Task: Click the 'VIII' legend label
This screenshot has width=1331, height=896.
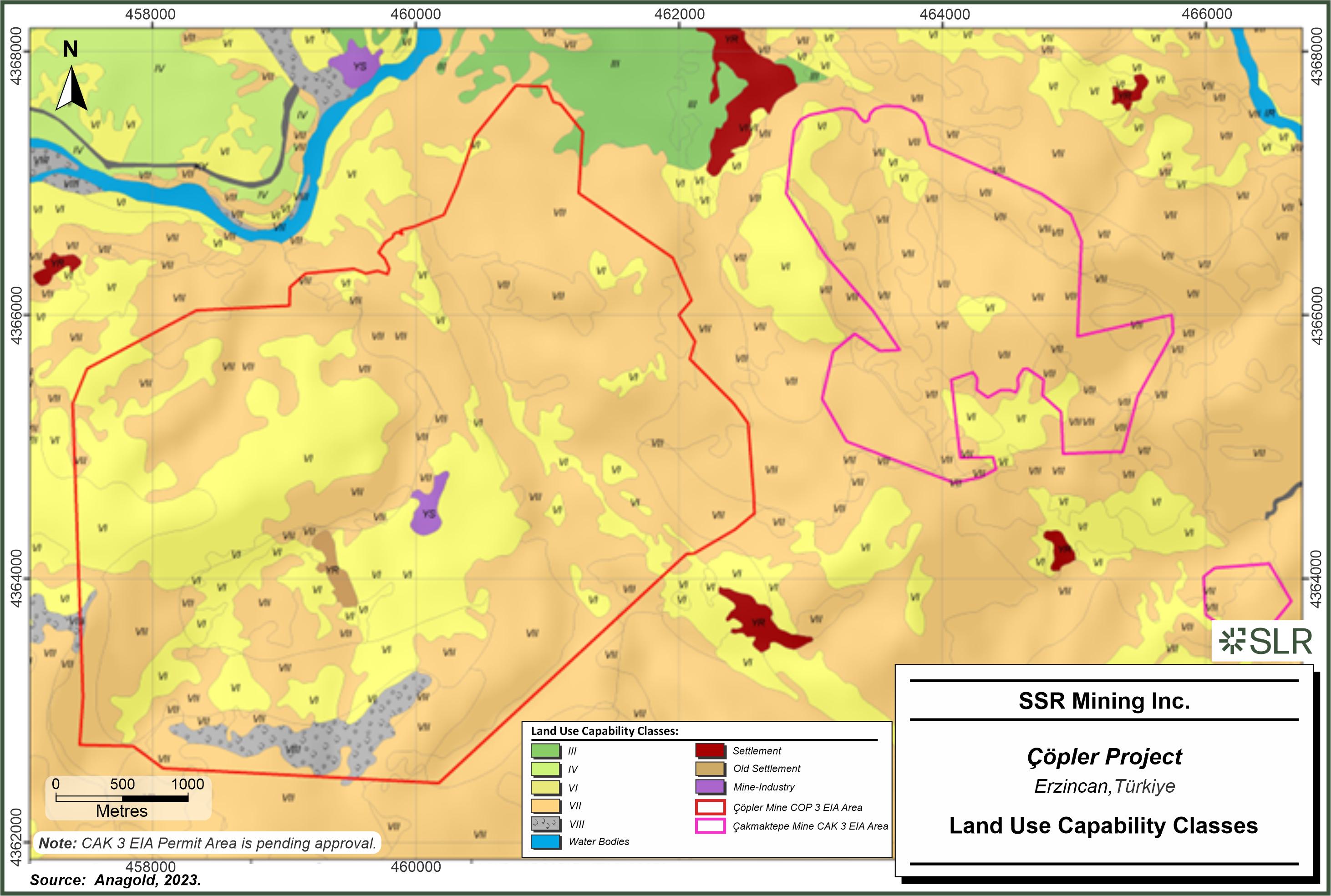Action: point(577,824)
